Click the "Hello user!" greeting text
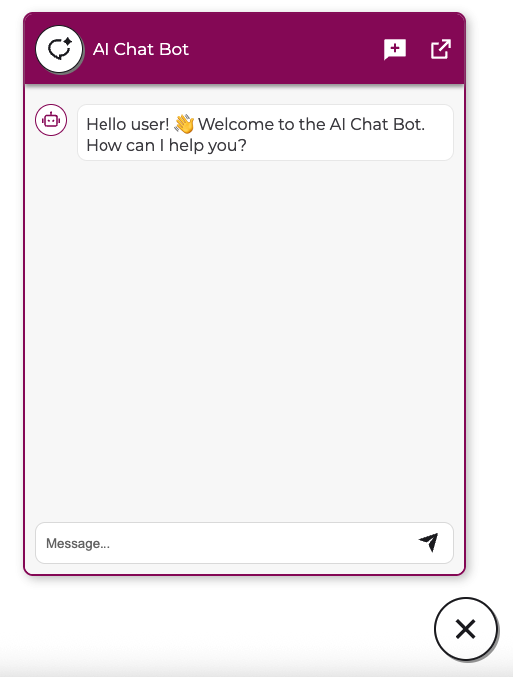513x677 pixels. point(128,124)
